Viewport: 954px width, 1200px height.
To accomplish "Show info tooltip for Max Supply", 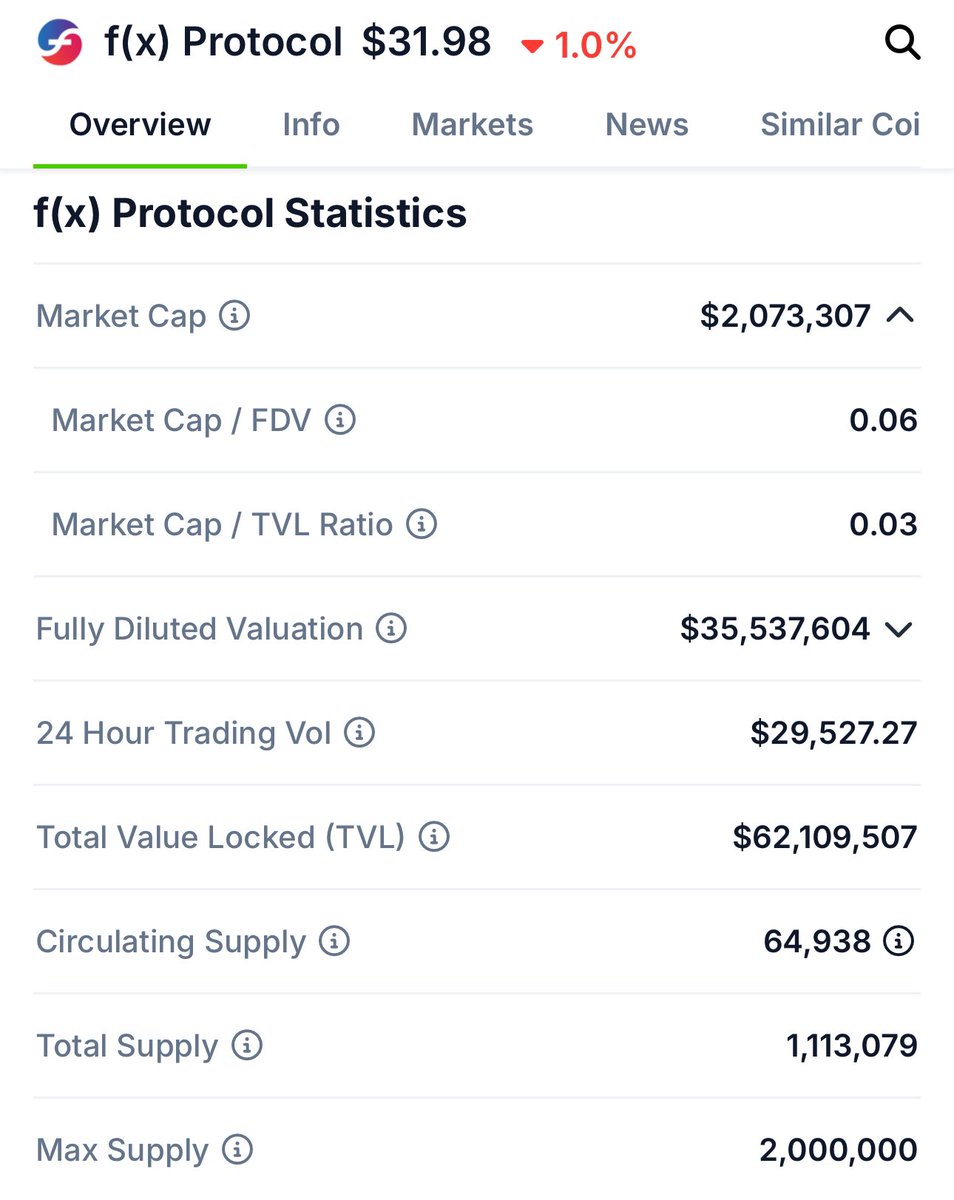I will click(x=237, y=1150).
